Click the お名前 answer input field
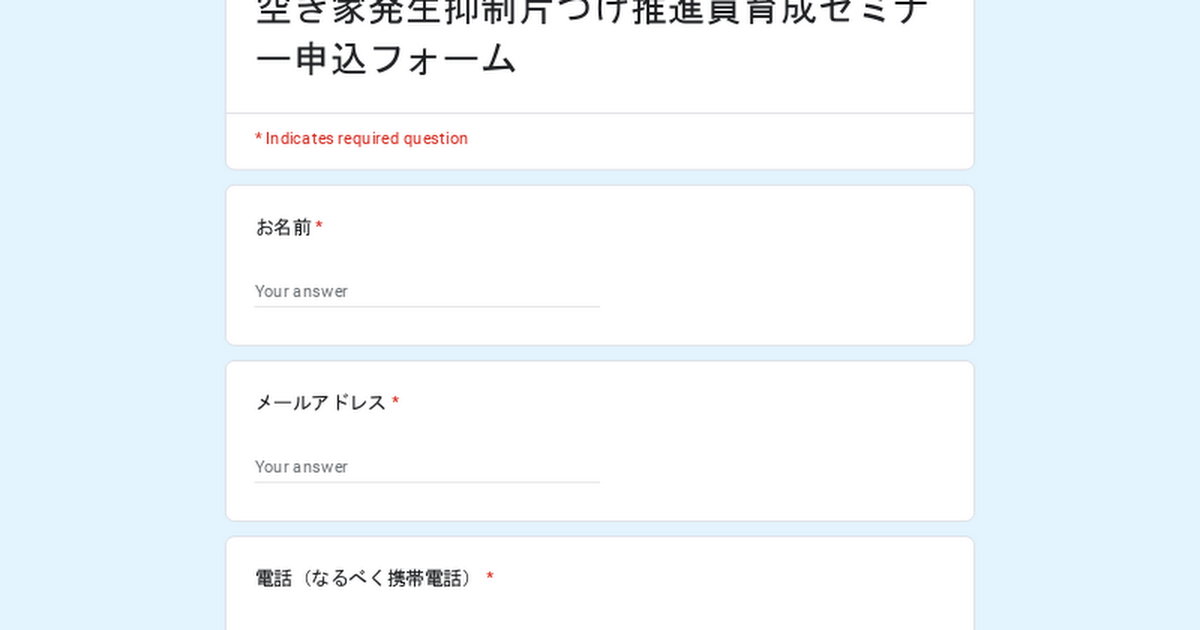 [x=426, y=291]
